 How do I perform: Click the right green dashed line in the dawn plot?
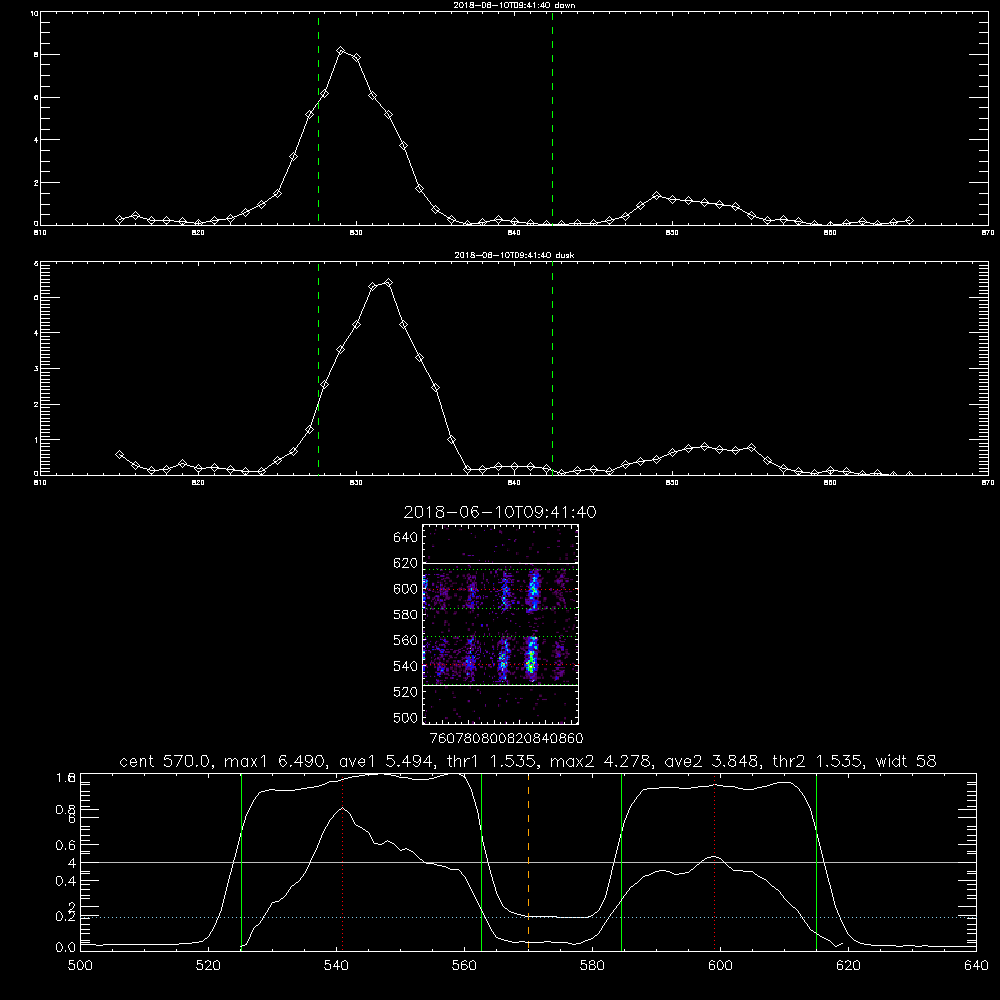(x=552, y=119)
